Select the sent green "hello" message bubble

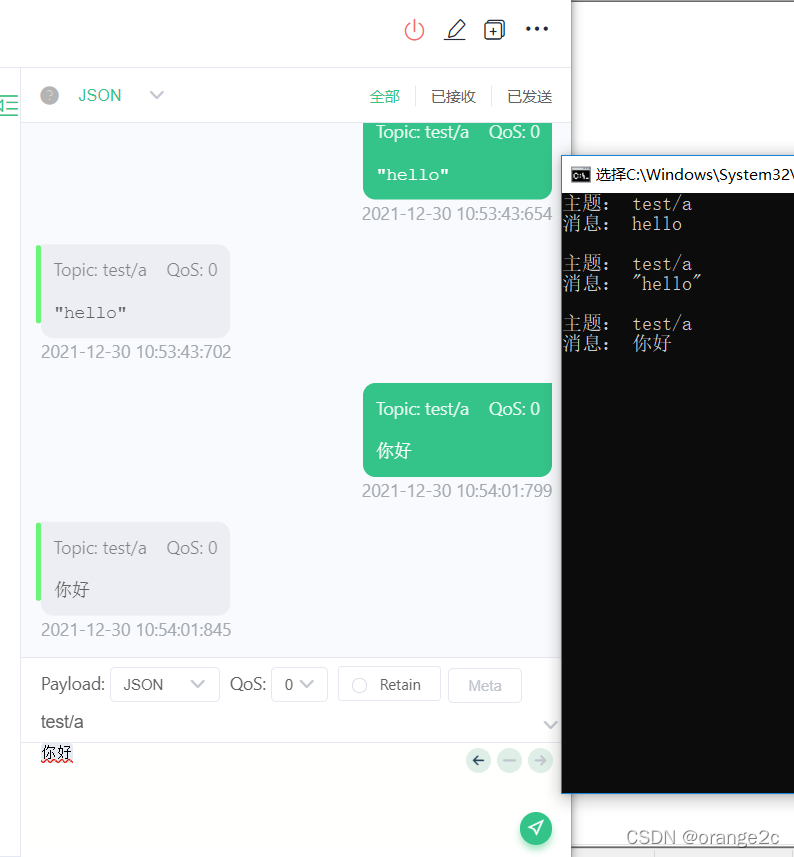pos(457,161)
